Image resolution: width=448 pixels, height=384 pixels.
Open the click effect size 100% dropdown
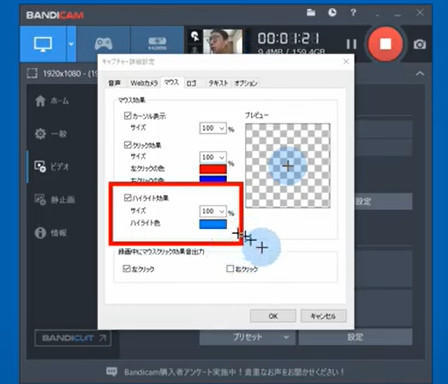point(213,157)
